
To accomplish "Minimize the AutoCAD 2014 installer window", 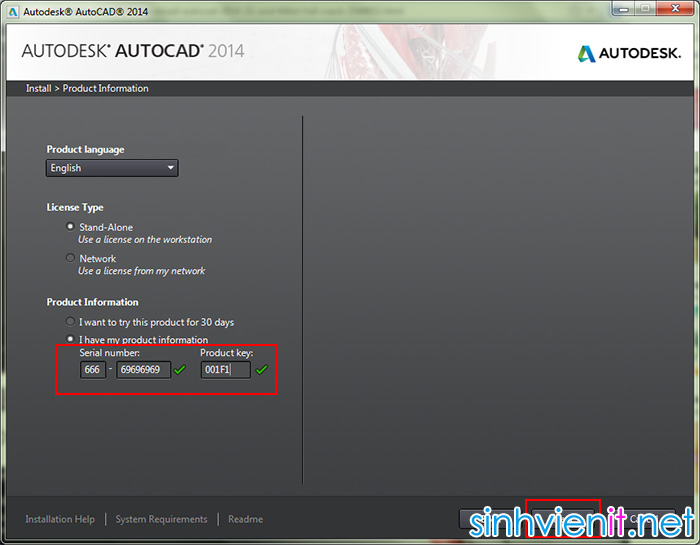I will (x=624, y=9).
